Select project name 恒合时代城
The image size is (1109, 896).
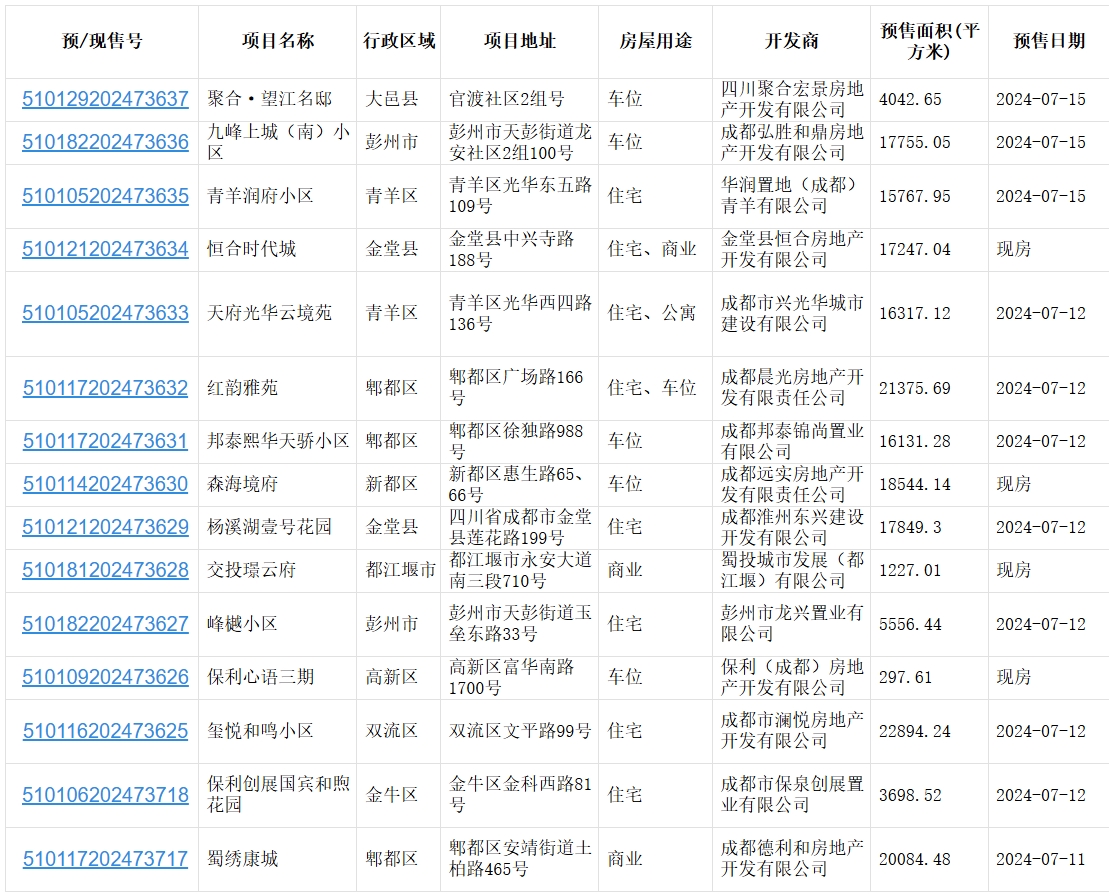(251, 249)
